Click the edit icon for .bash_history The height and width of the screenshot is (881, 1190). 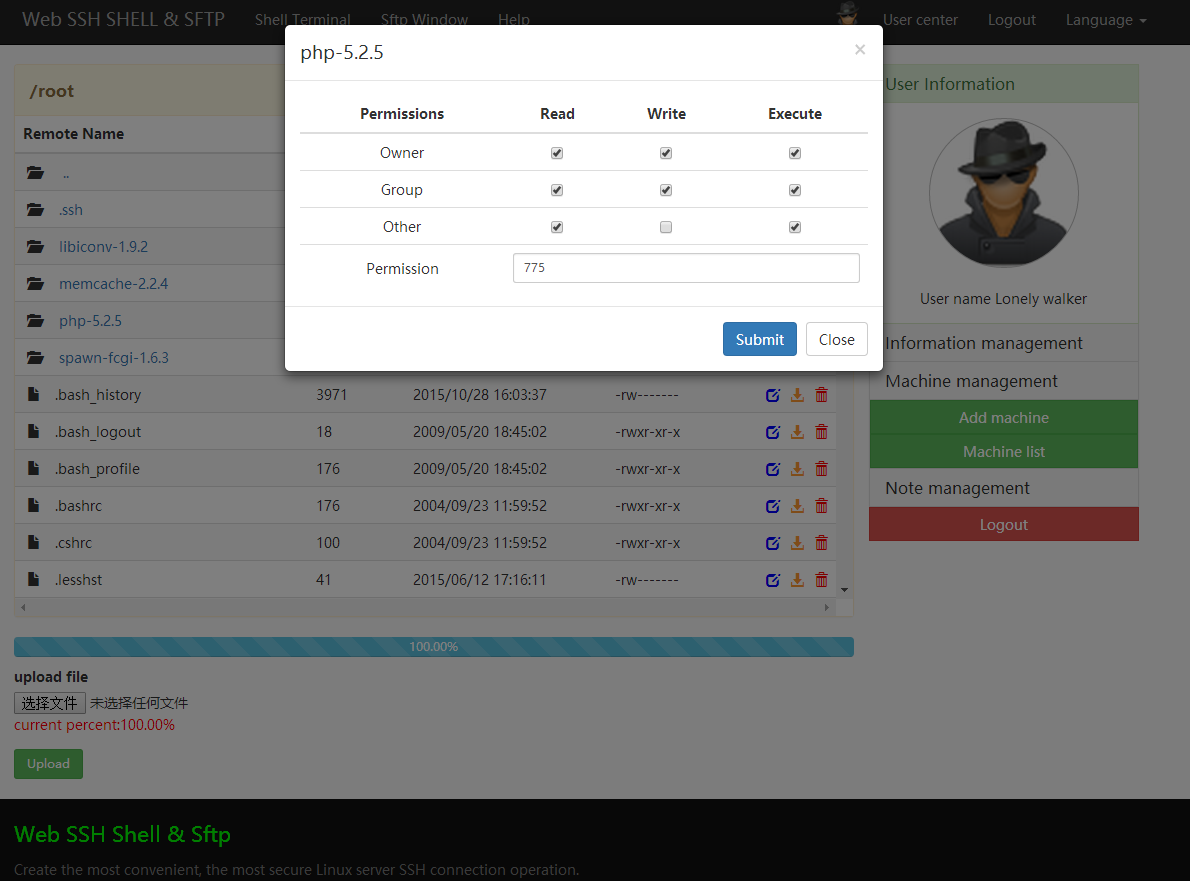[772, 395]
